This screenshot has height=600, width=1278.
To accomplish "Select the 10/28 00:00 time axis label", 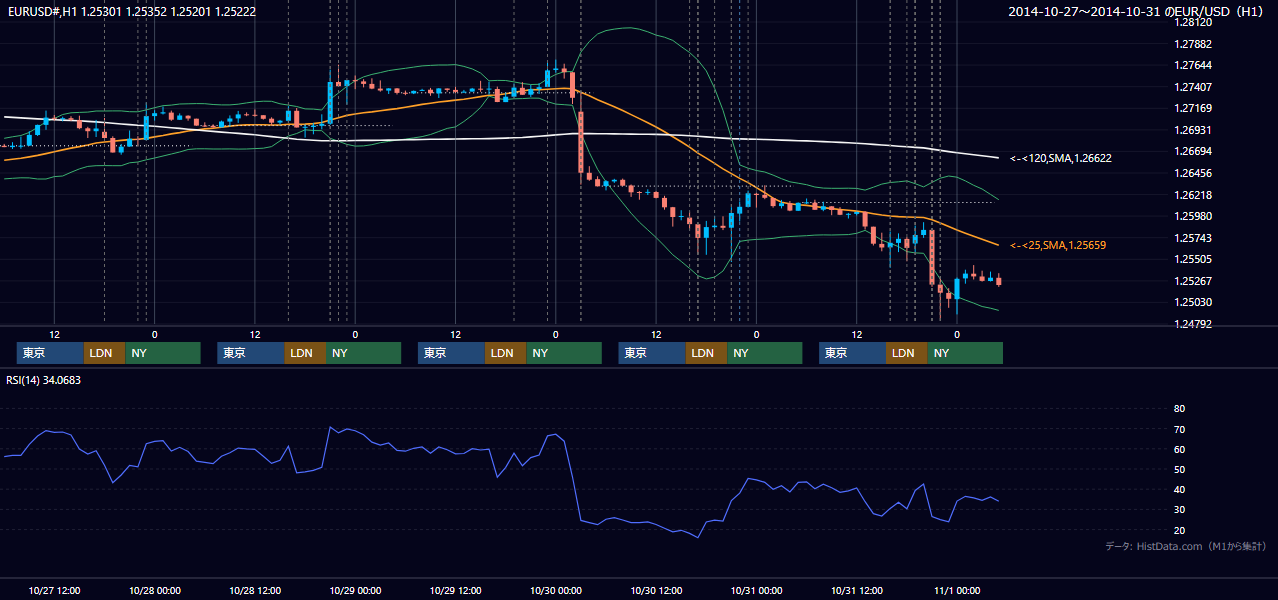I will coord(154,590).
